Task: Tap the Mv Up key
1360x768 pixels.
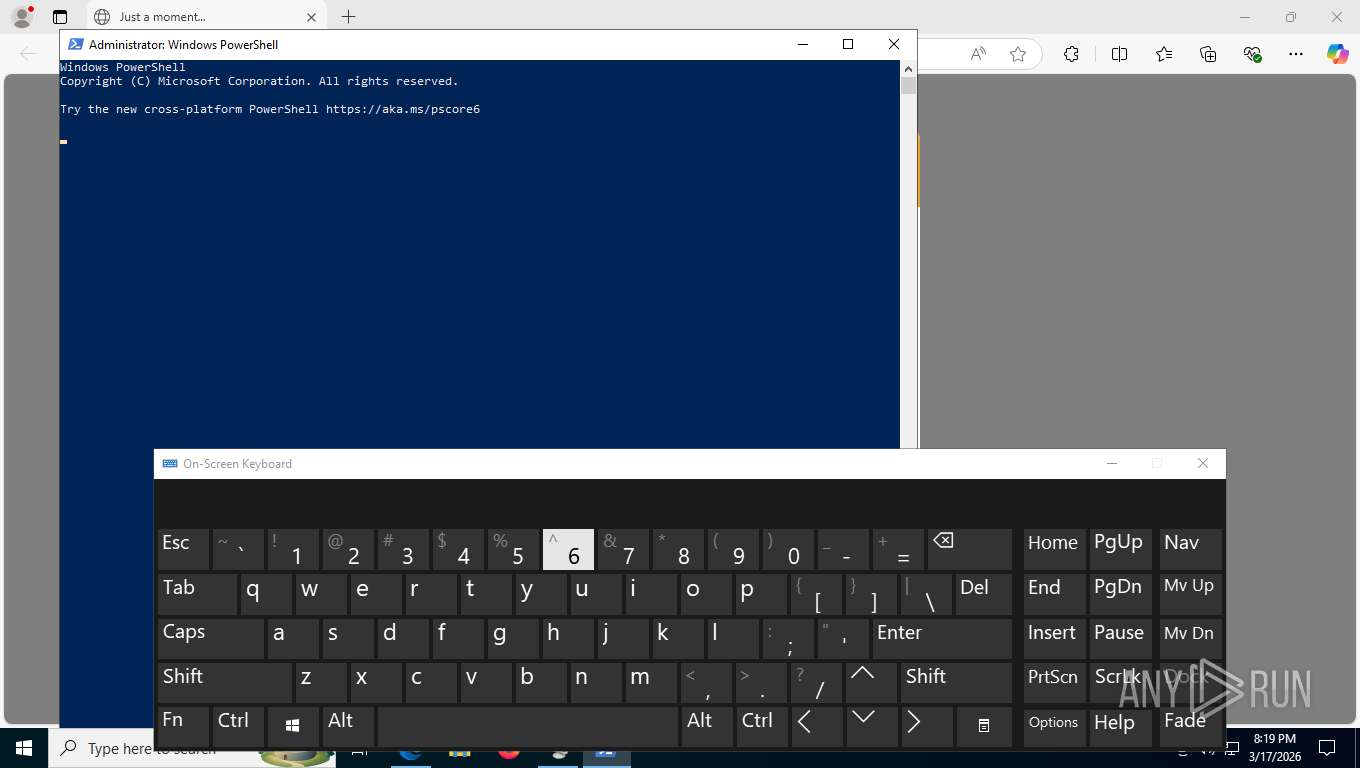Action: click(x=1191, y=594)
